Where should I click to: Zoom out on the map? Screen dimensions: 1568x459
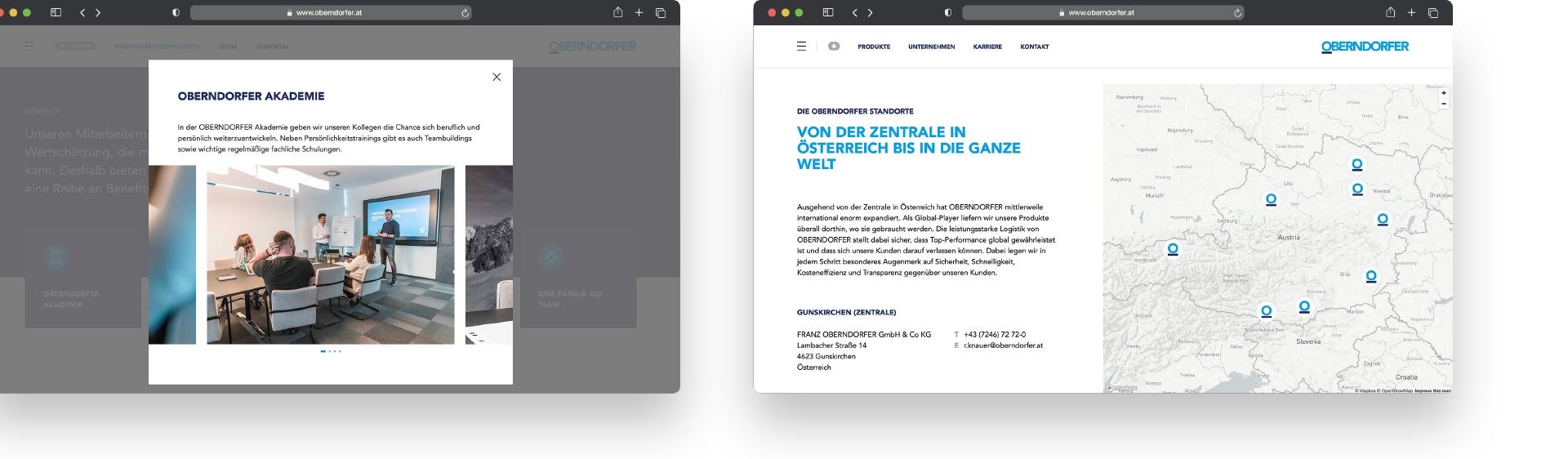tap(1444, 104)
